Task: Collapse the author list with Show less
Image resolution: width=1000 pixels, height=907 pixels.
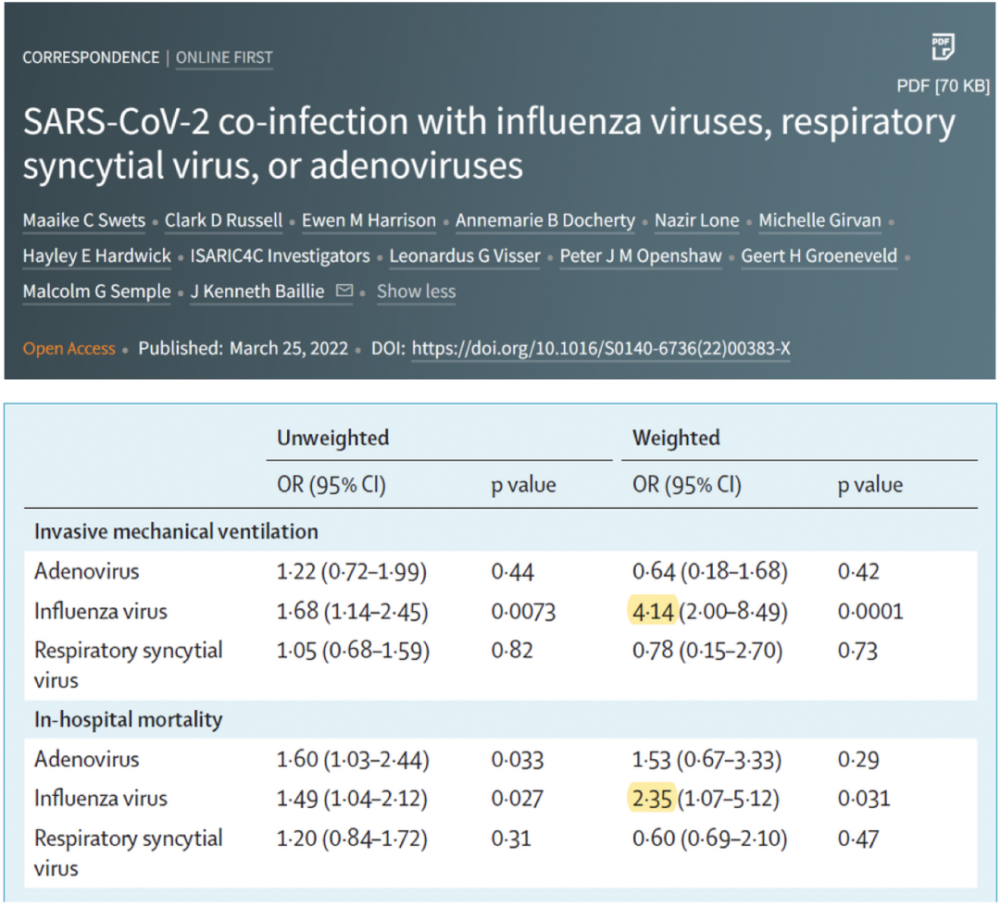Action: pos(416,291)
